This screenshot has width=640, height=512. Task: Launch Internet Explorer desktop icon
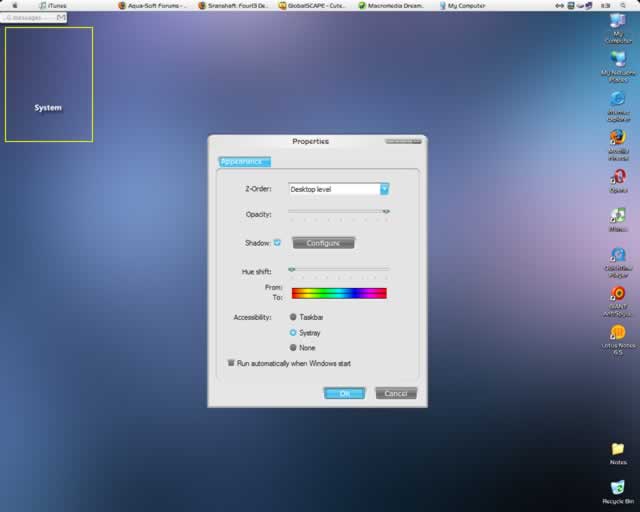(618, 106)
